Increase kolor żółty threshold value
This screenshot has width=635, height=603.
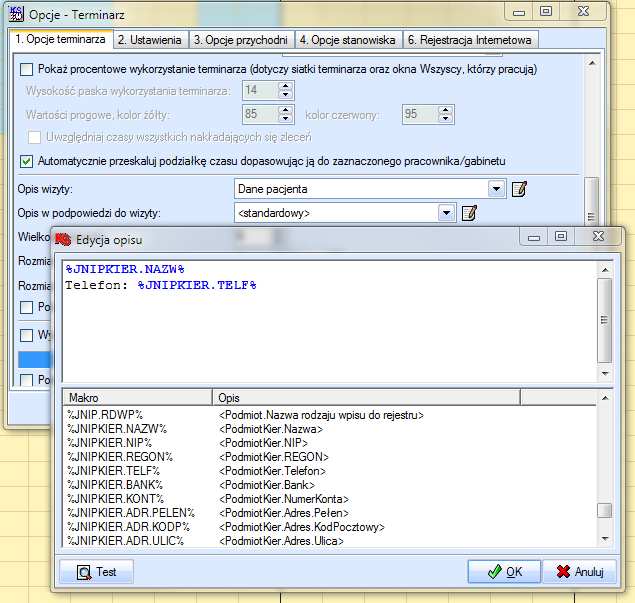point(286,110)
